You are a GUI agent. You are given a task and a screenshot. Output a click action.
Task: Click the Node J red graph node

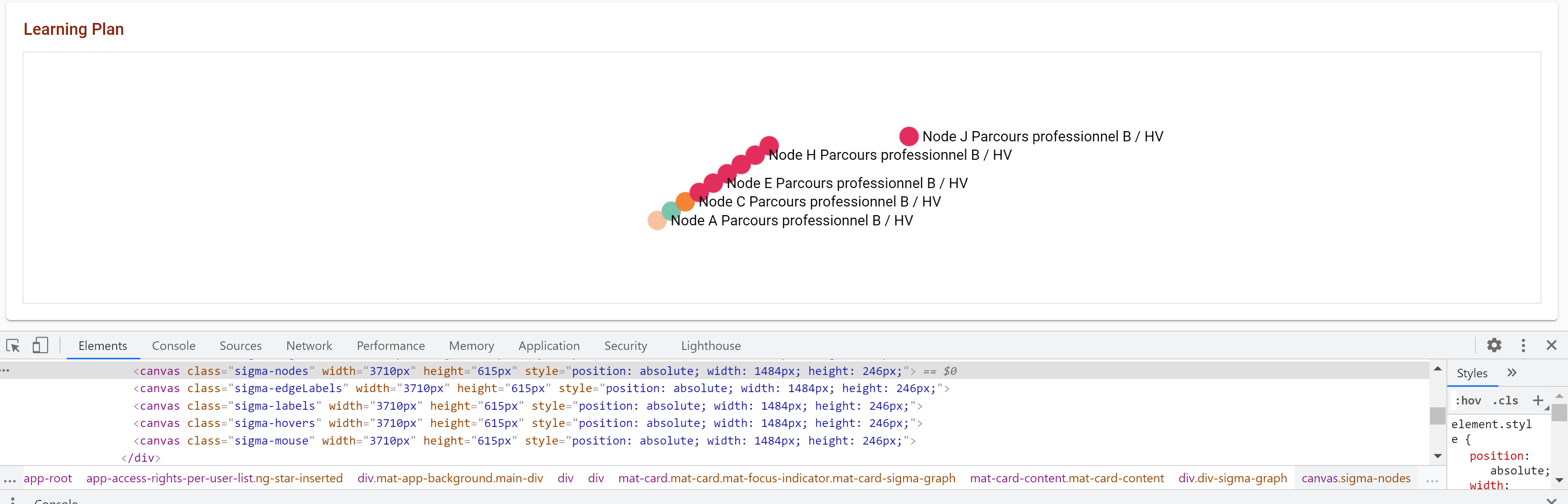909,136
